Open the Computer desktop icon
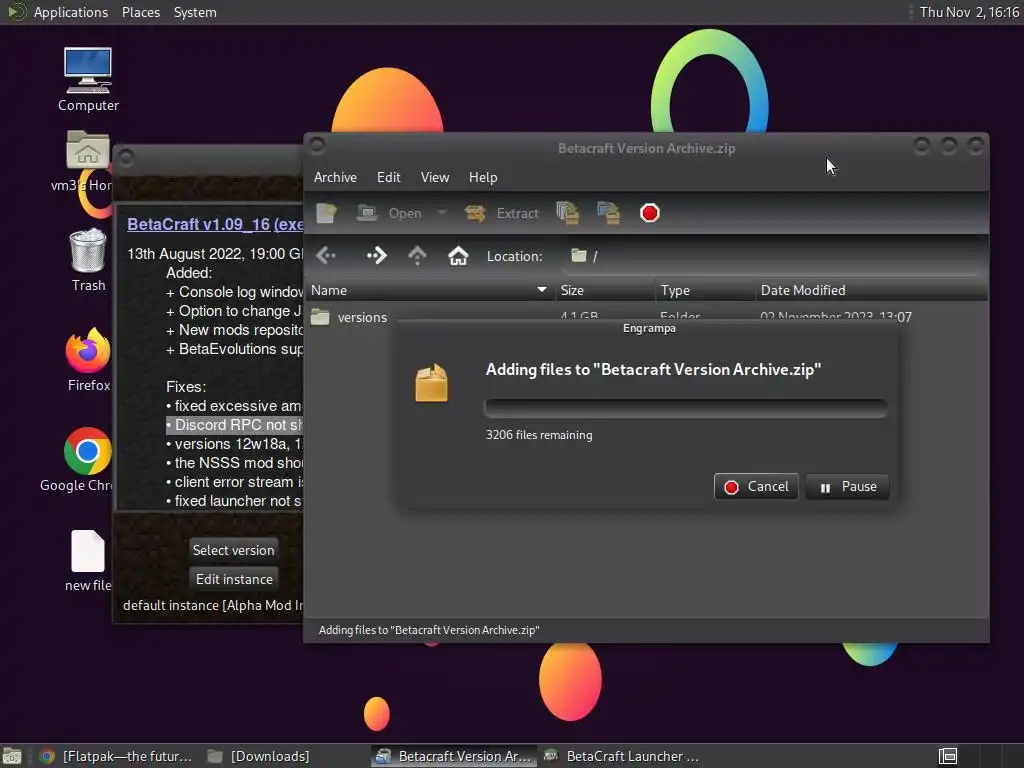This screenshot has height=768, width=1024. click(x=88, y=80)
